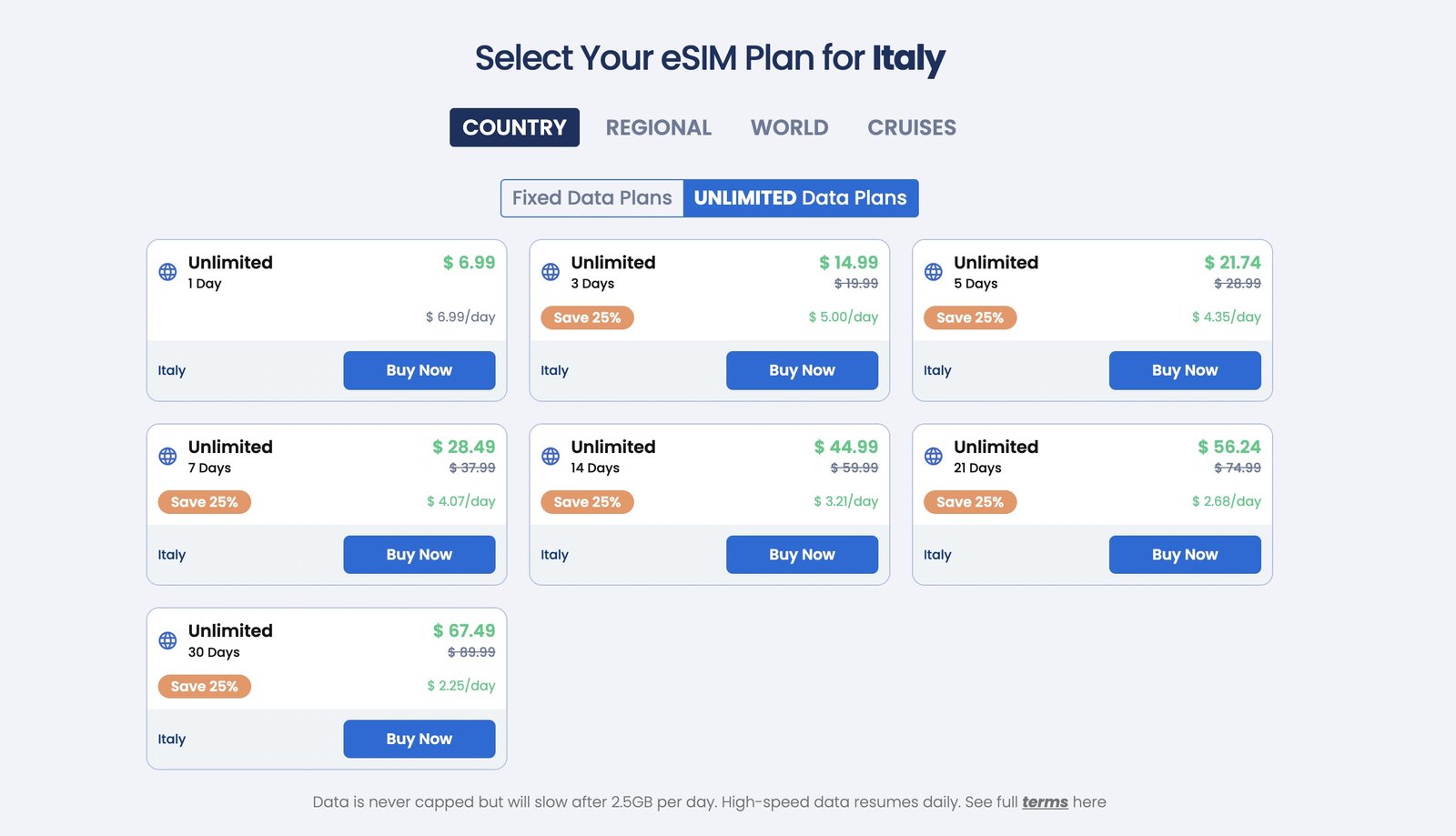Select the globe icon on the 3 Days plan
Image resolution: width=1456 pixels, height=836 pixels.
tap(551, 270)
